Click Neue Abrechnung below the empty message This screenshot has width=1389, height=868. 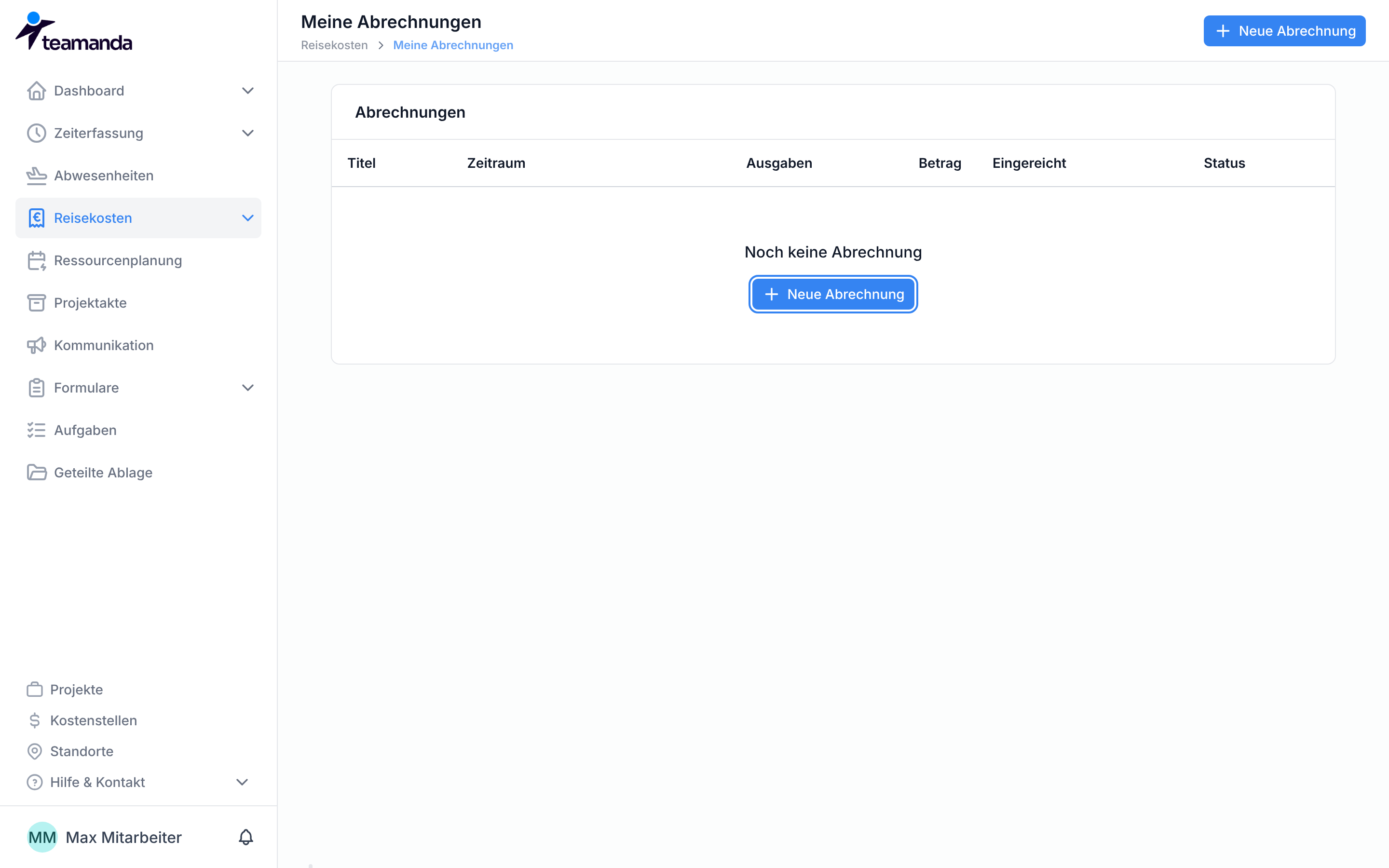click(833, 295)
